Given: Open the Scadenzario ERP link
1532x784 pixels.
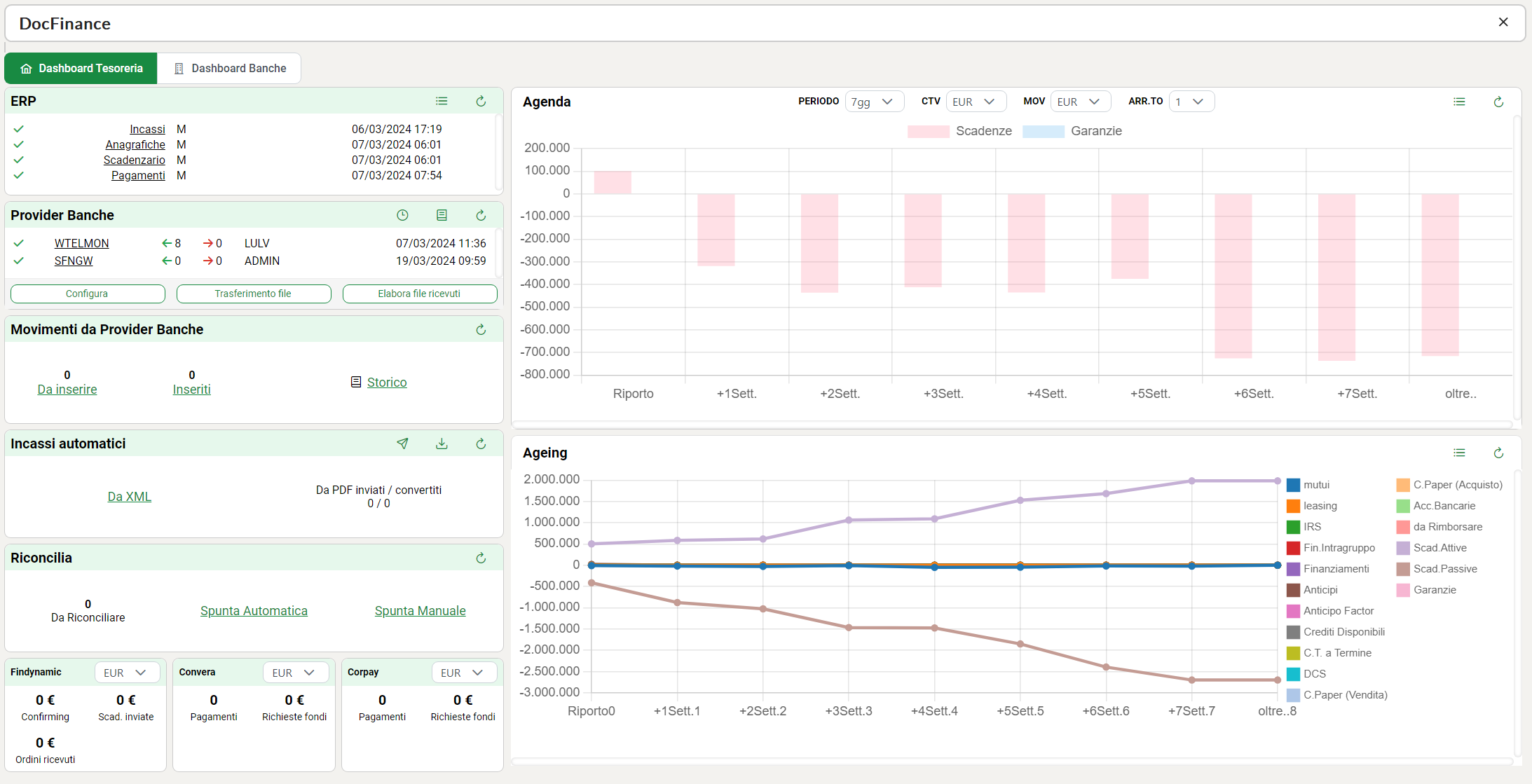Looking at the screenshot, I should [x=134, y=160].
